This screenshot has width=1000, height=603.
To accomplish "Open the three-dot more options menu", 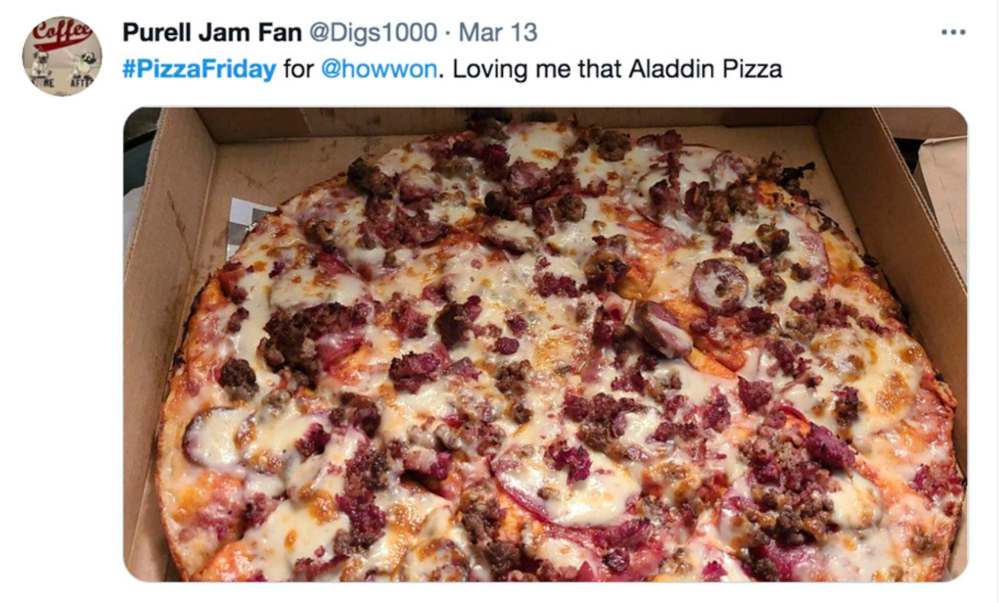I will click(x=953, y=32).
